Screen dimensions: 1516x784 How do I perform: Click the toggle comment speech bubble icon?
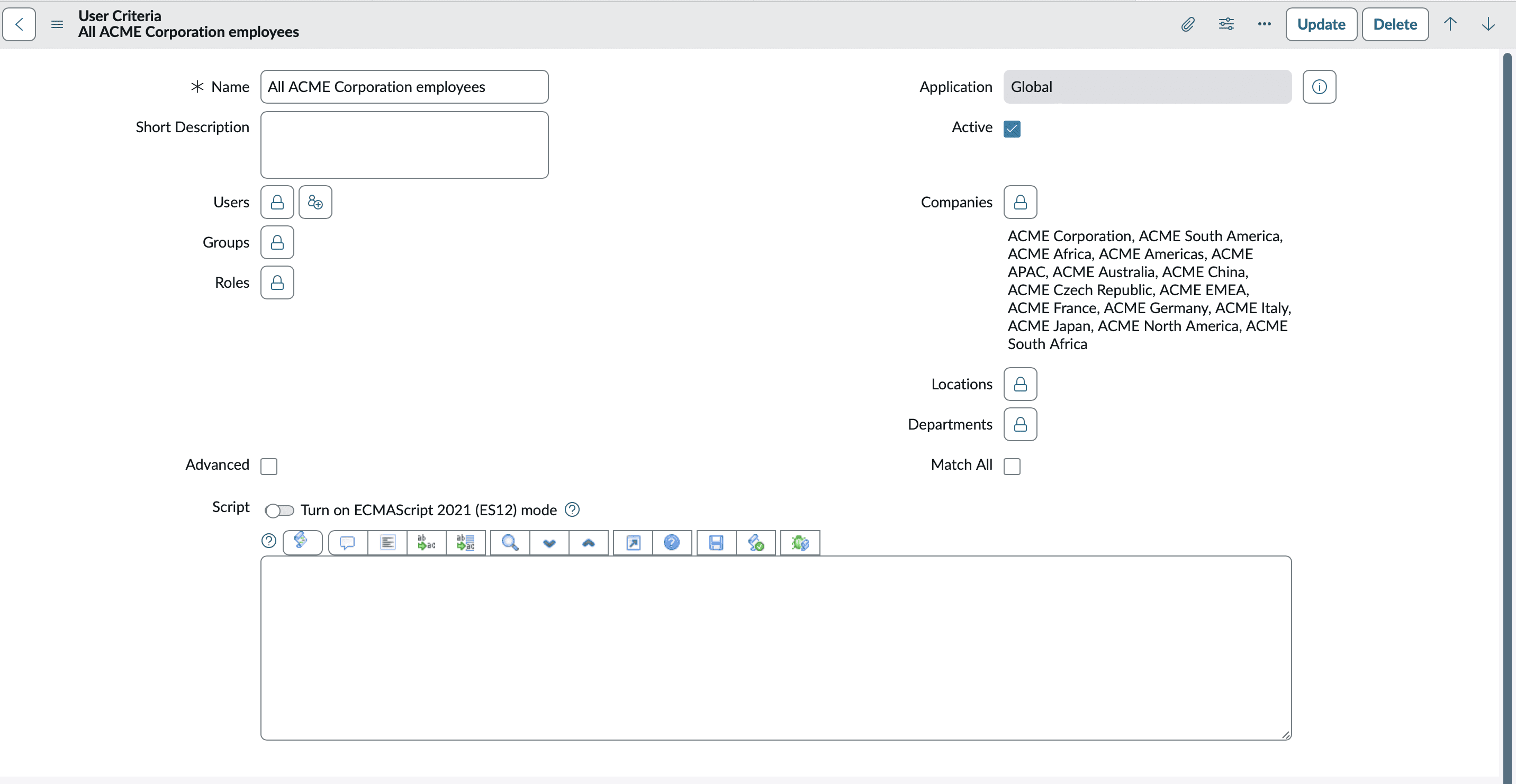tap(347, 542)
